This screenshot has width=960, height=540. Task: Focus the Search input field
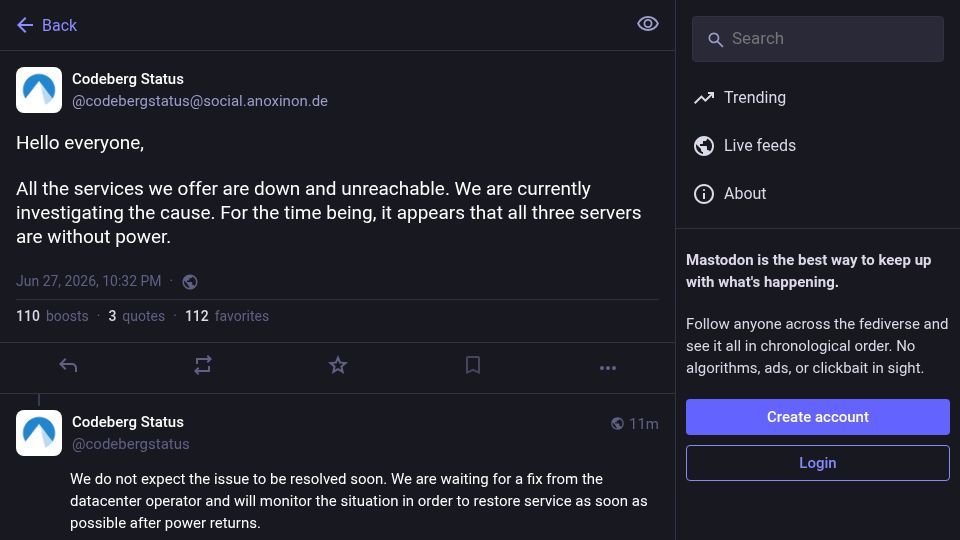(x=817, y=39)
